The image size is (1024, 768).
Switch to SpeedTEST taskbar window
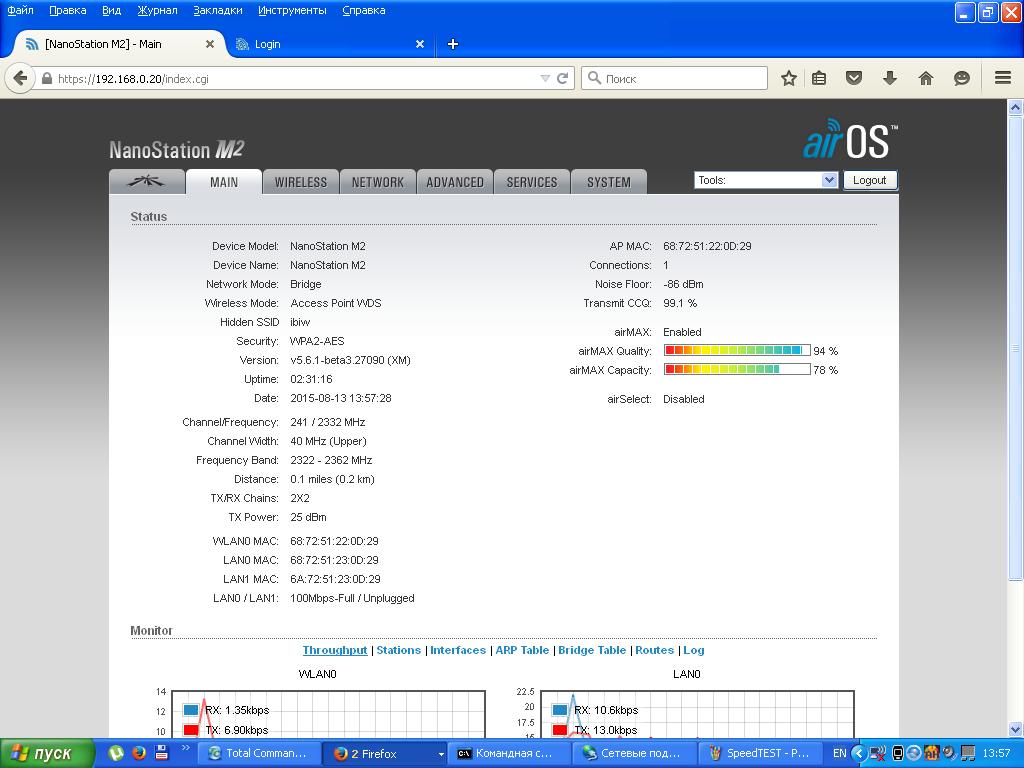760,754
